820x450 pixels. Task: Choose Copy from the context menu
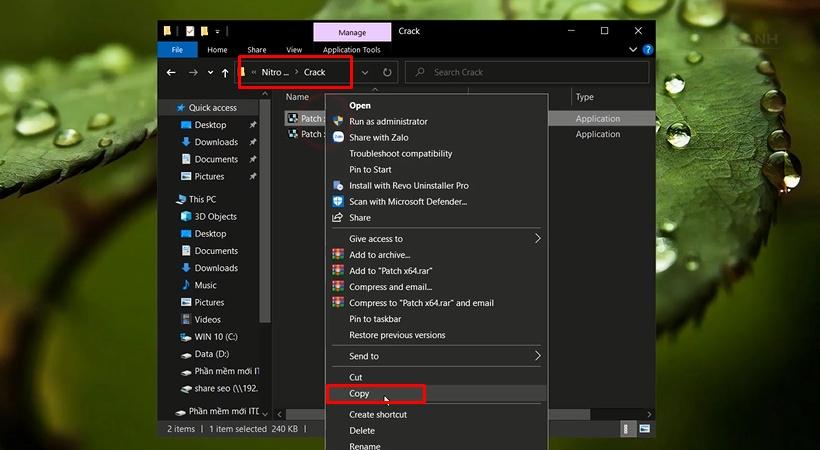click(359, 394)
